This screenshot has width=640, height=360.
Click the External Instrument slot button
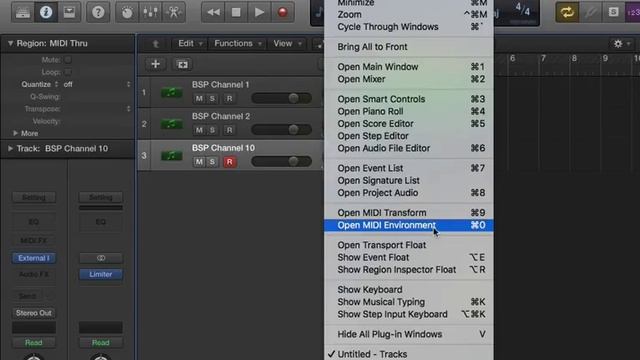click(x=34, y=258)
